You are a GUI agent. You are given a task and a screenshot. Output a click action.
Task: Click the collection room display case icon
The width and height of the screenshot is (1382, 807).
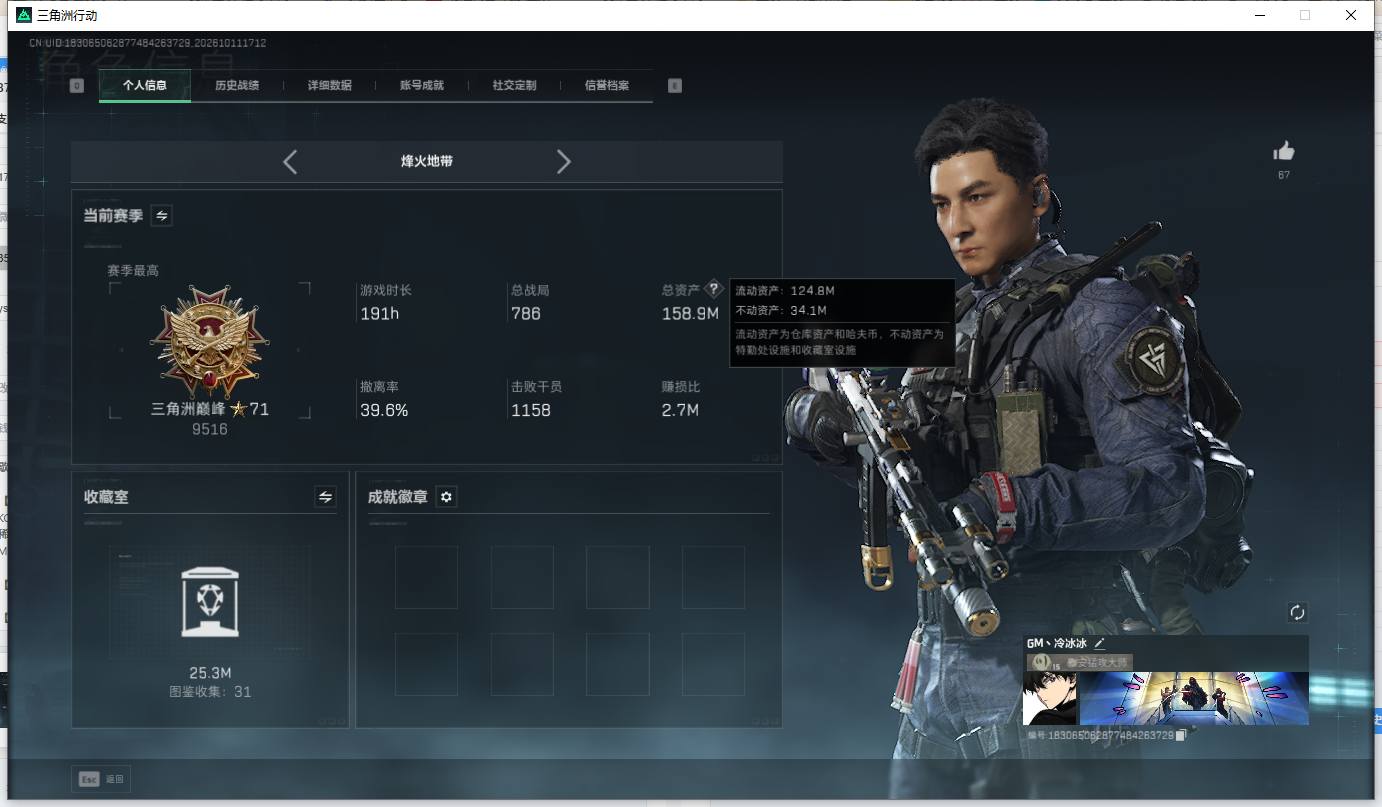point(209,601)
